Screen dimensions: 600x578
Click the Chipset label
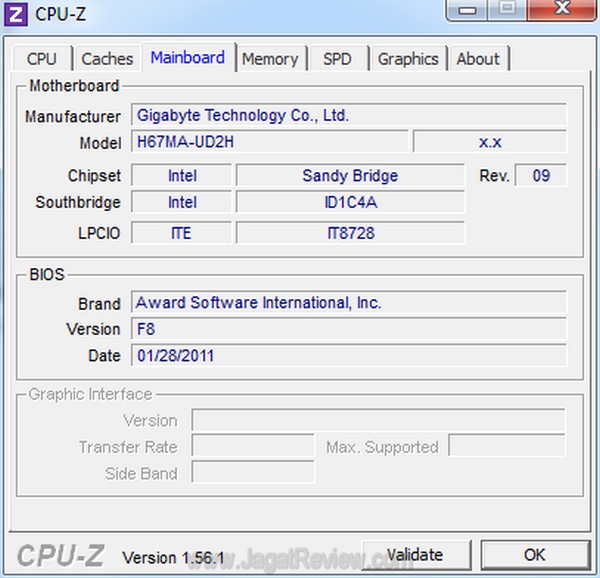94,176
